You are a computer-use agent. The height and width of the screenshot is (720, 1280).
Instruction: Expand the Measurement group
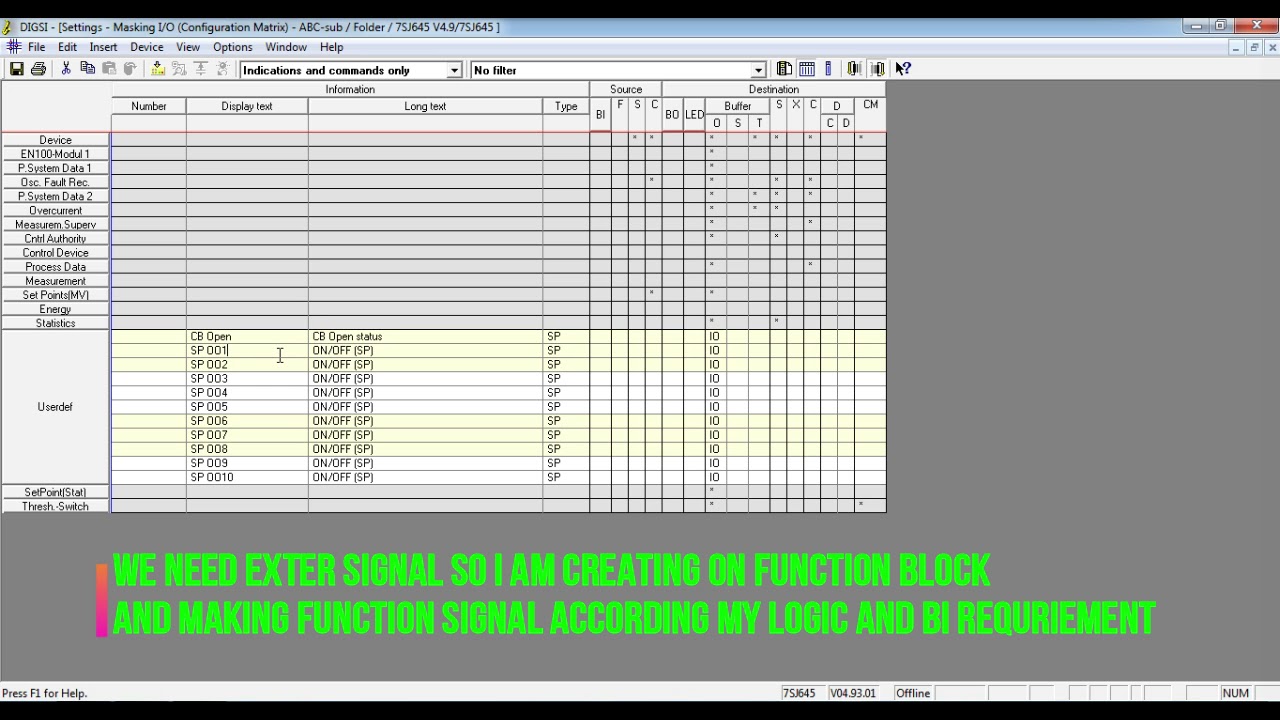55,281
